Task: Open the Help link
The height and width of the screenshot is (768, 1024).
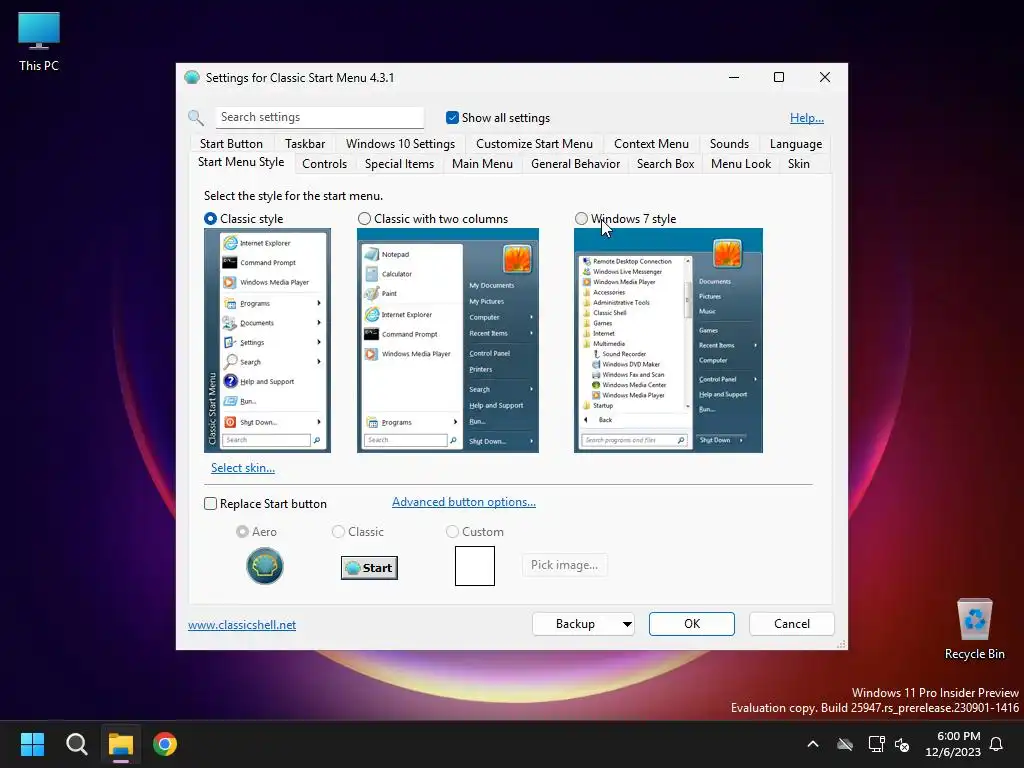Action: pyautogui.click(x=807, y=118)
